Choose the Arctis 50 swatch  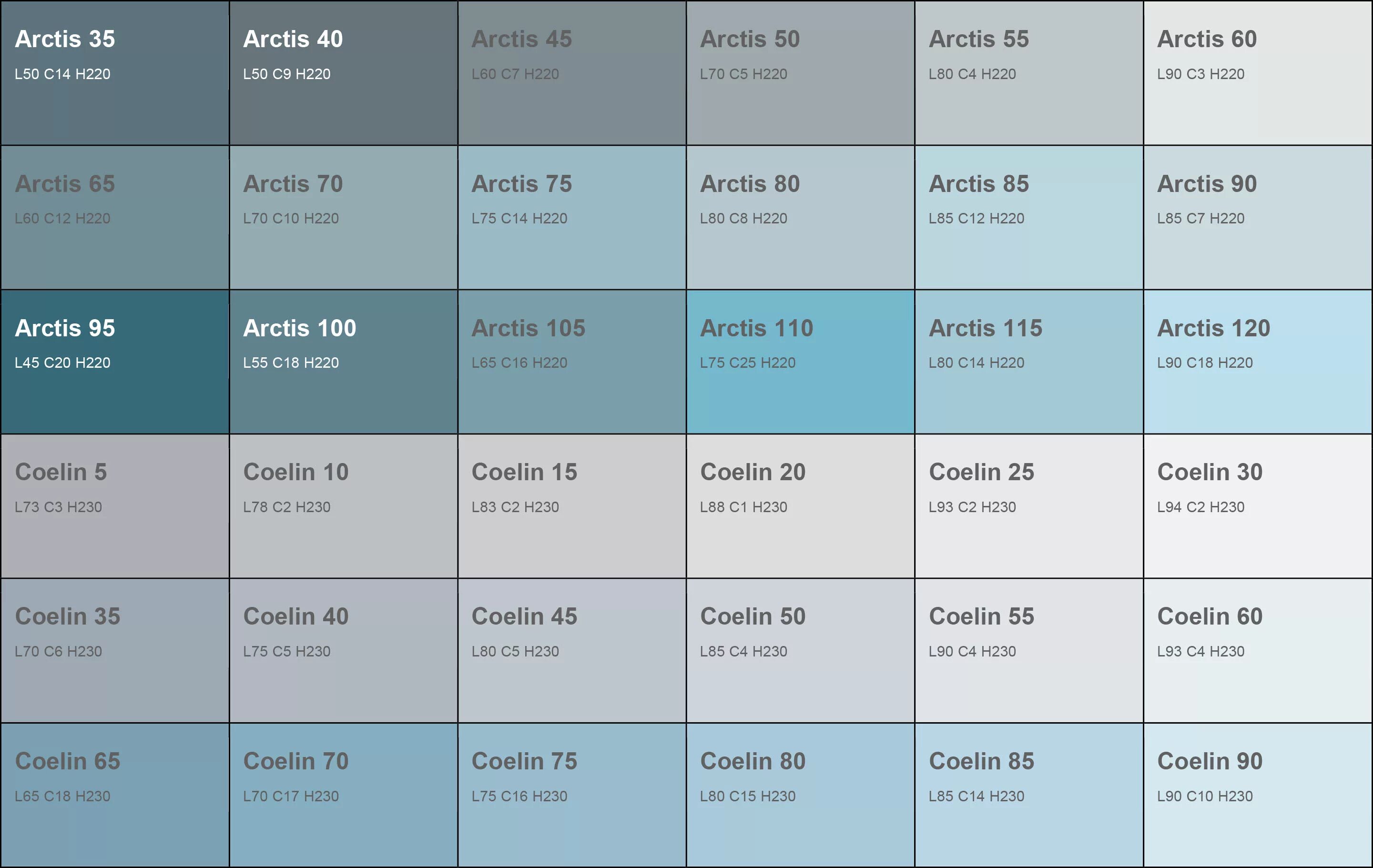tap(801, 72)
